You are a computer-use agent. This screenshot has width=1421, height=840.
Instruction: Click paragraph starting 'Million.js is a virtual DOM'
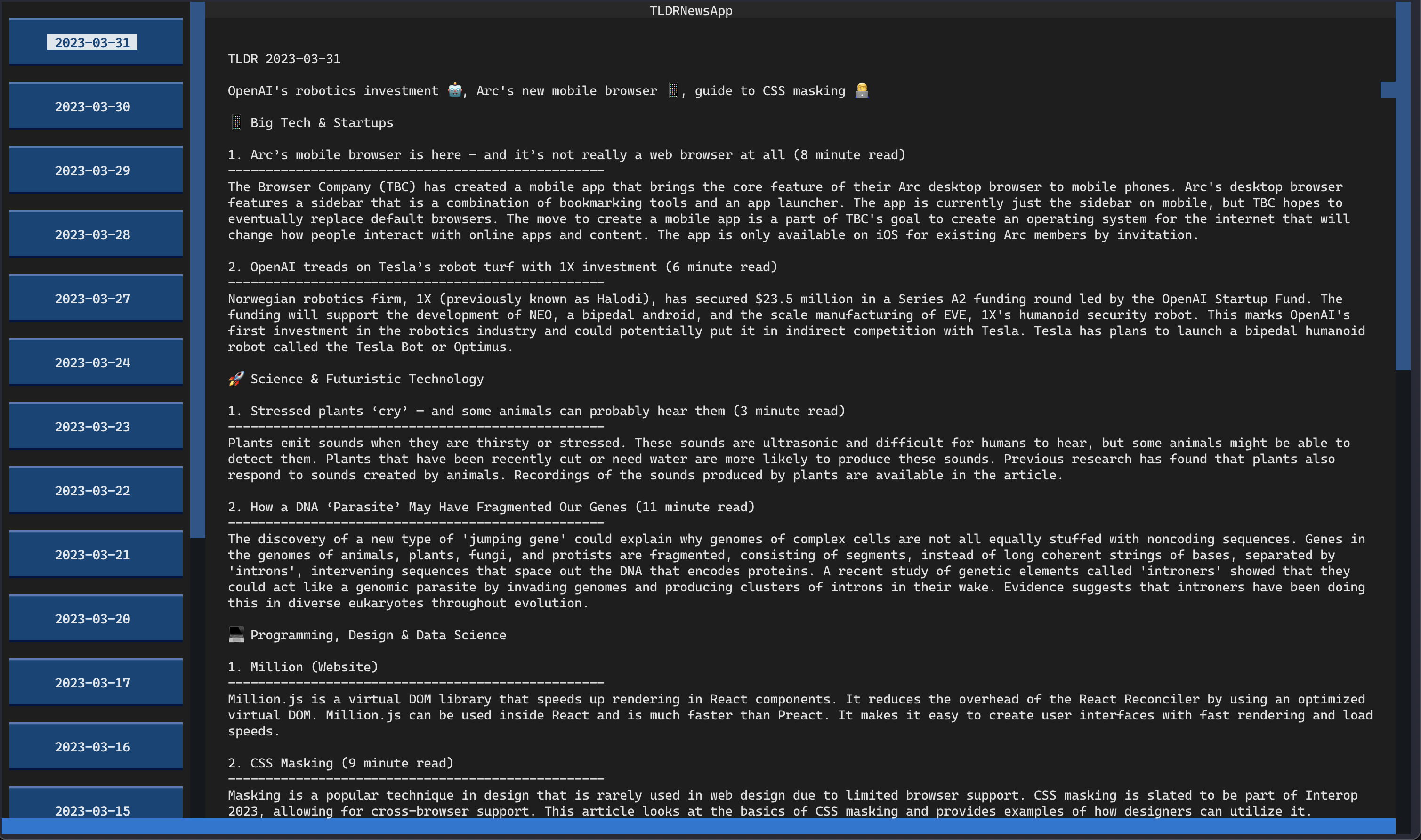click(800, 715)
